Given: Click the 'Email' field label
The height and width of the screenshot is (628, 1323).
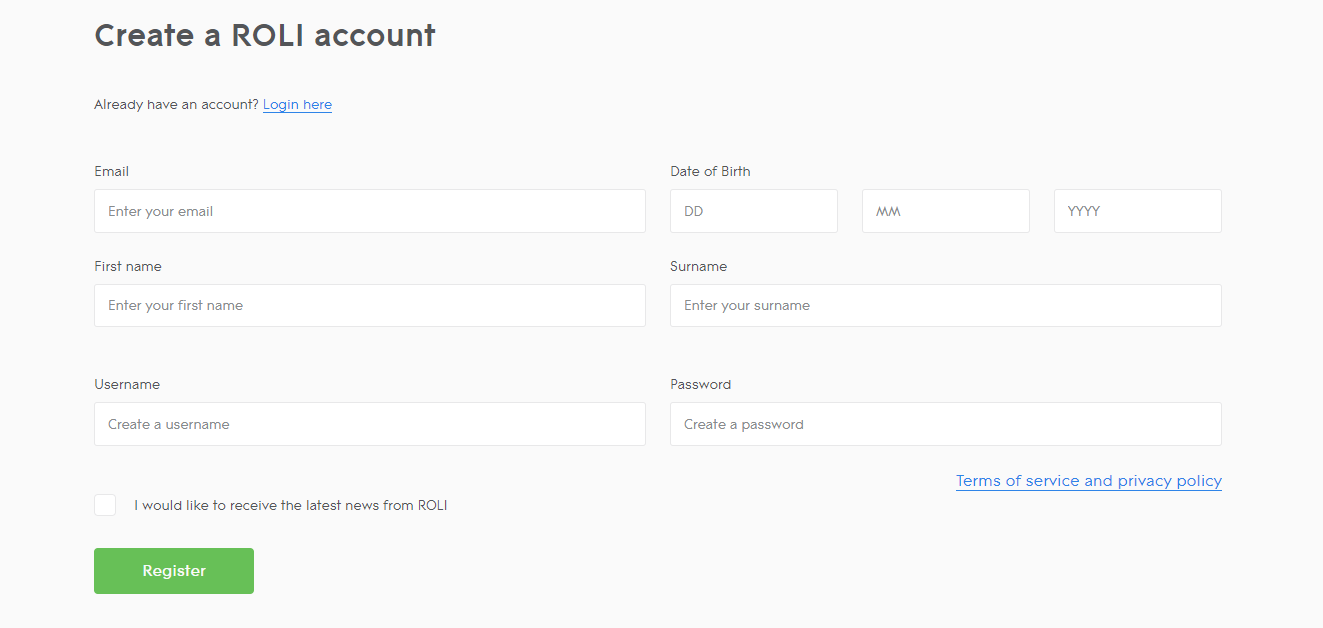Looking at the screenshot, I should 112,171.
